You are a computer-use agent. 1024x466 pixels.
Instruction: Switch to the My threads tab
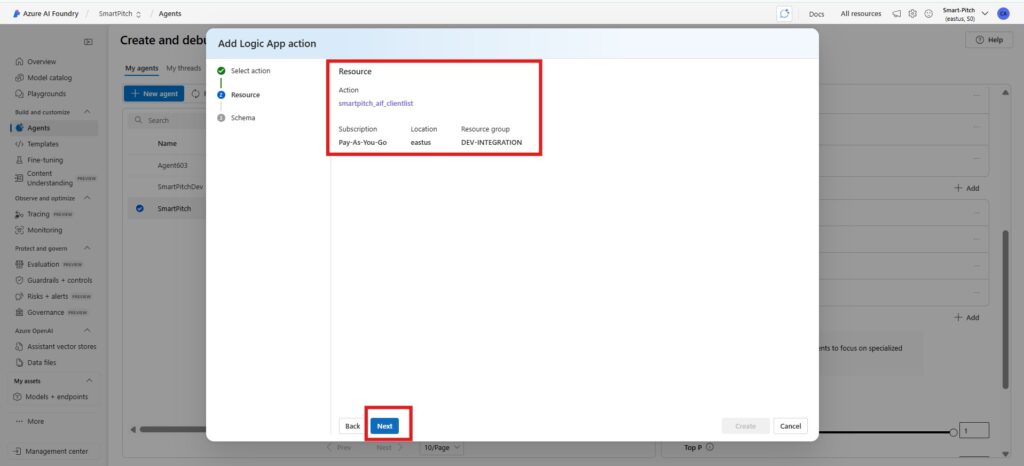(x=183, y=68)
